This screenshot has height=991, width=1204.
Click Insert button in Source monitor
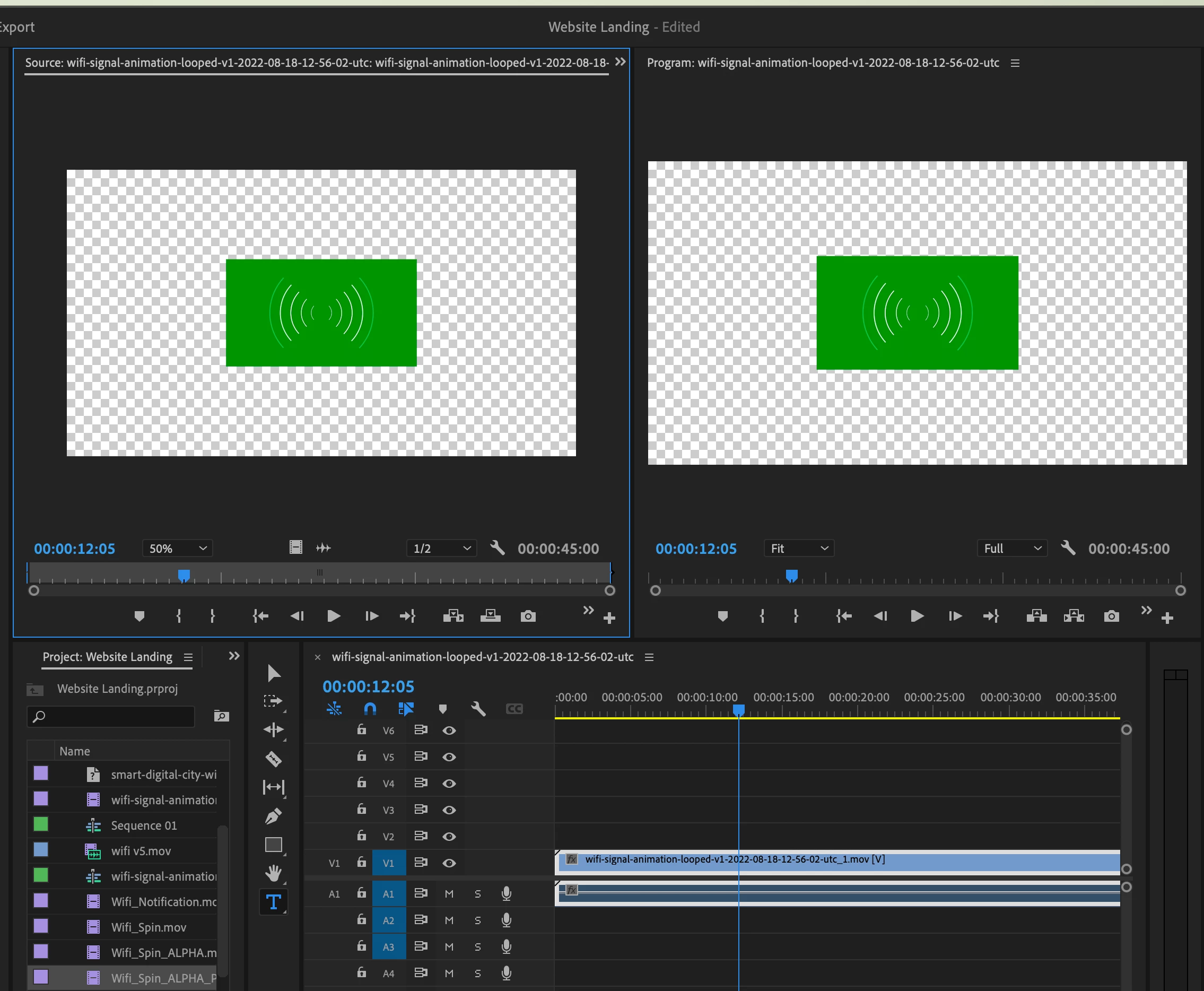point(453,616)
